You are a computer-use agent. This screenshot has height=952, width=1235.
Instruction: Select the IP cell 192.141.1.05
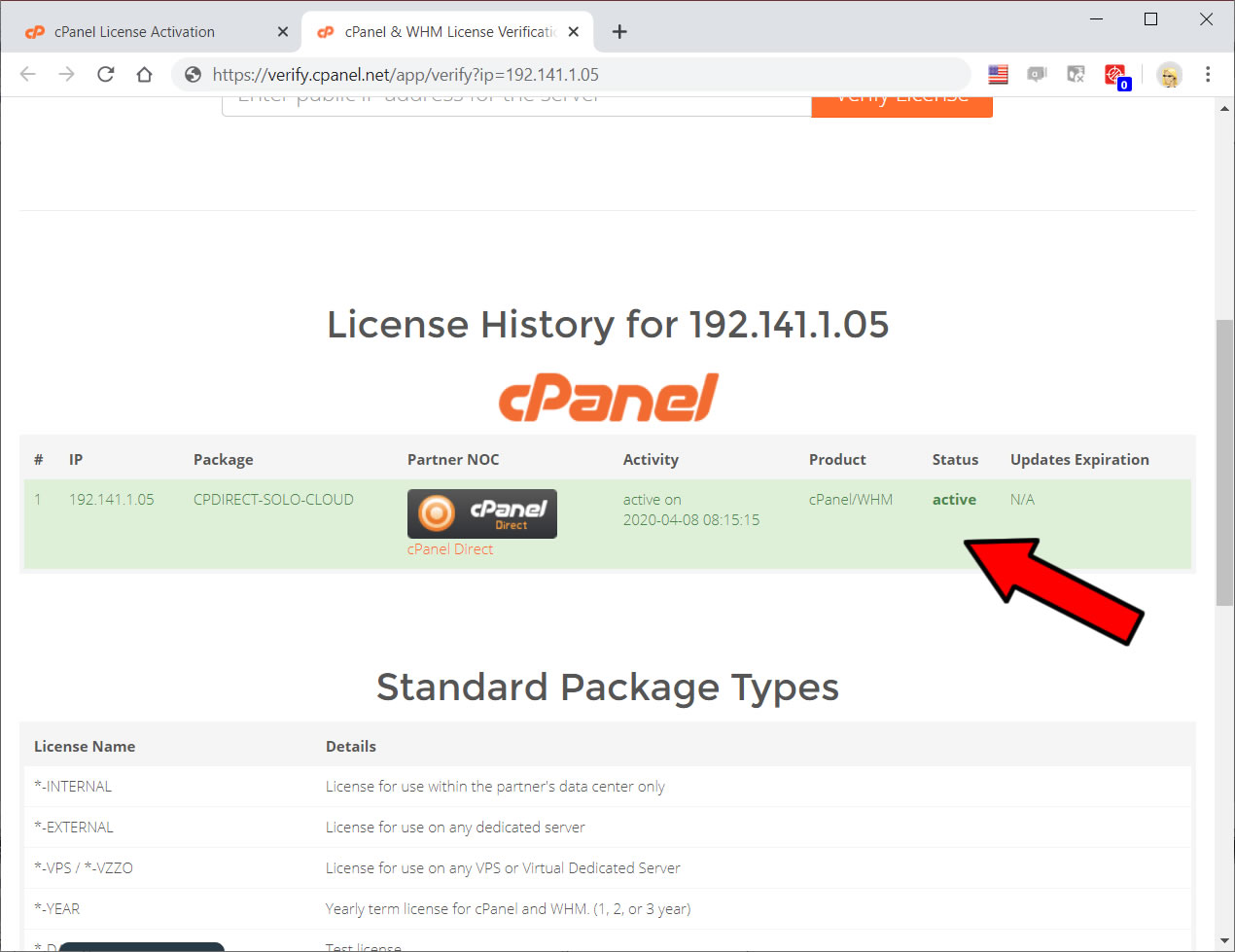pos(111,500)
